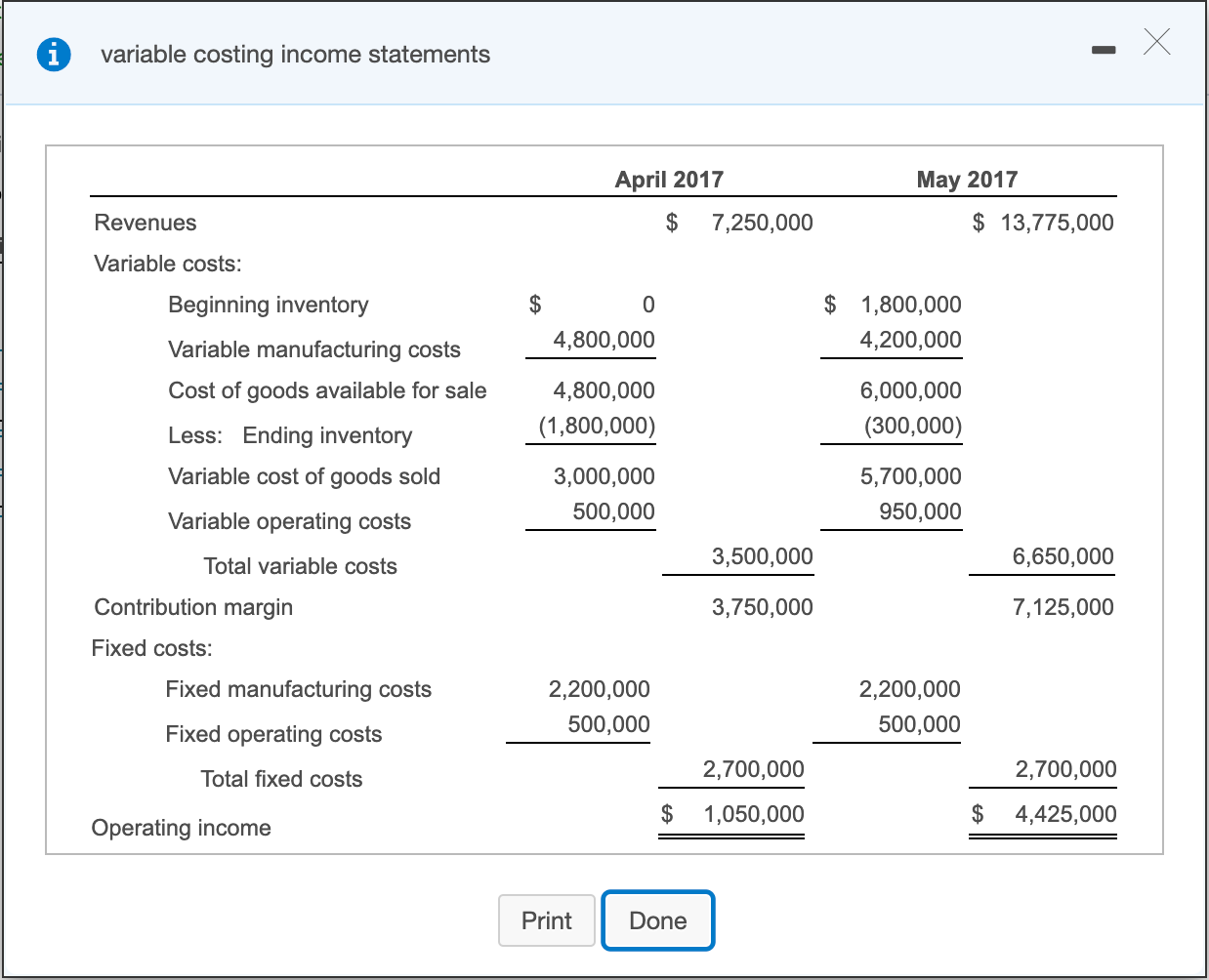This screenshot has height=980, width=1209.
Task: Click the Fixed costs section label
Action: tap(151, 648)
